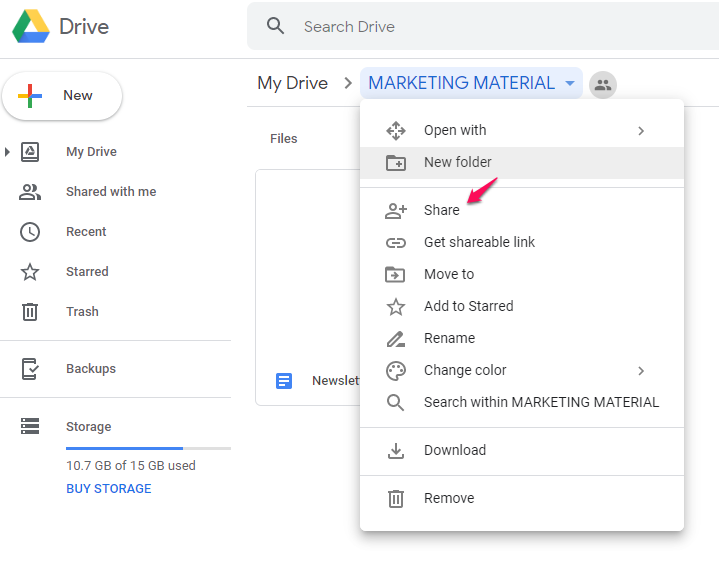The width and height of the screenshot is (719, 562).
Task: Expand the My Drive tree arrow
Action: (7, 152)
